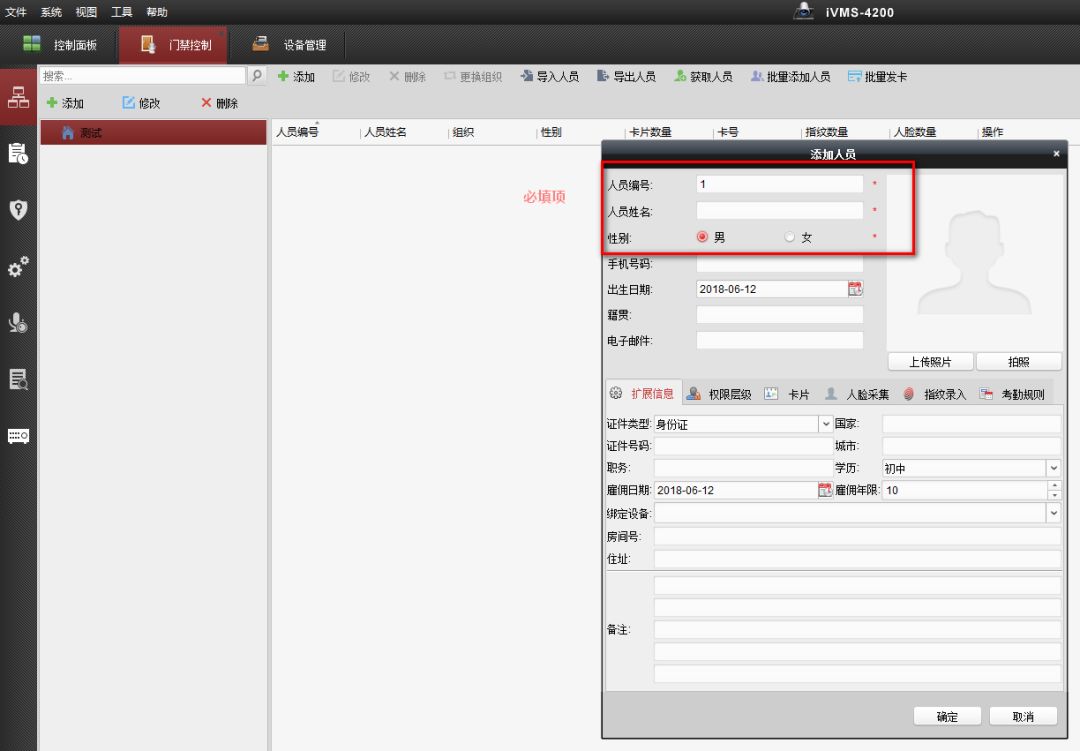Click the 人员姓名 name input field
The width and height of the screenshot is (1080, 751).
(x=779, y=211)
